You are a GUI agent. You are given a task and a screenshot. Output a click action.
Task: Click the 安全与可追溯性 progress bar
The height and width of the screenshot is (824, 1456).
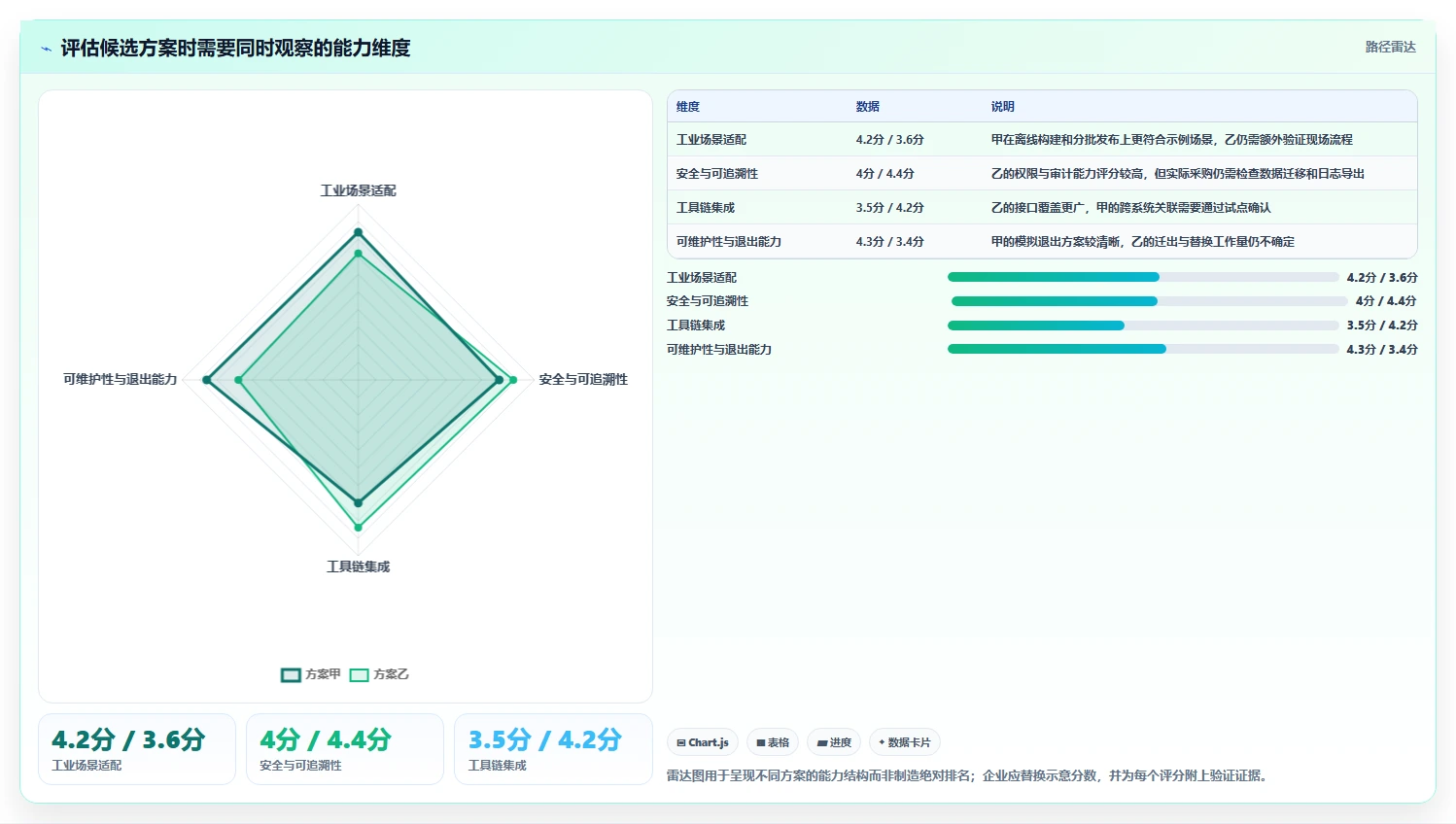[1150, 301]
